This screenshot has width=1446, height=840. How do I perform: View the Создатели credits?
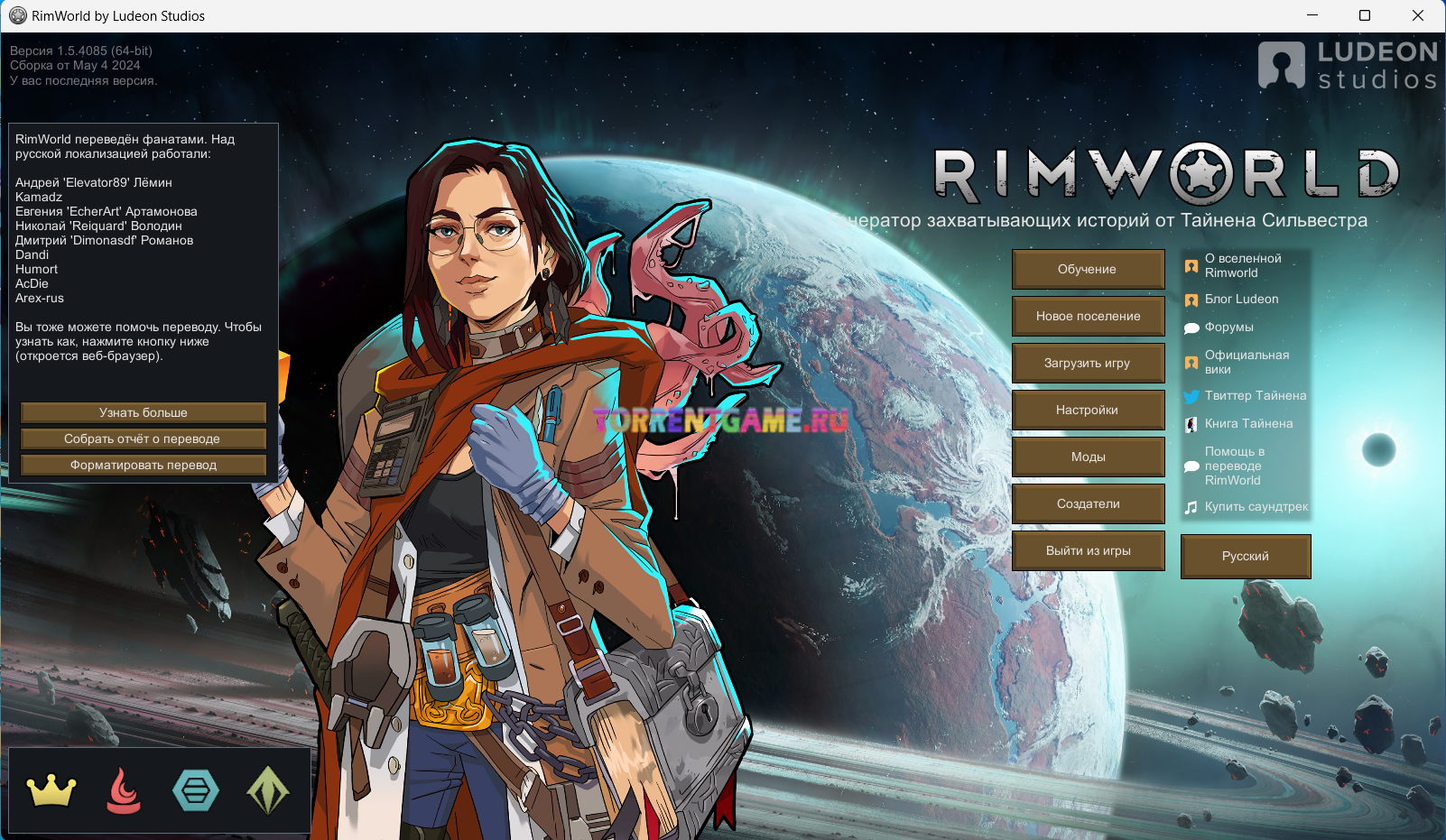(x=1088, y=504)
